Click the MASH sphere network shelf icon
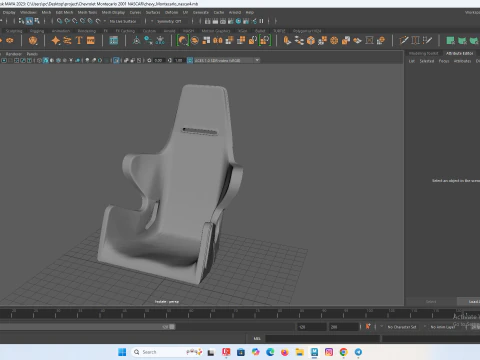480x360 pixels. pos(33,41)
